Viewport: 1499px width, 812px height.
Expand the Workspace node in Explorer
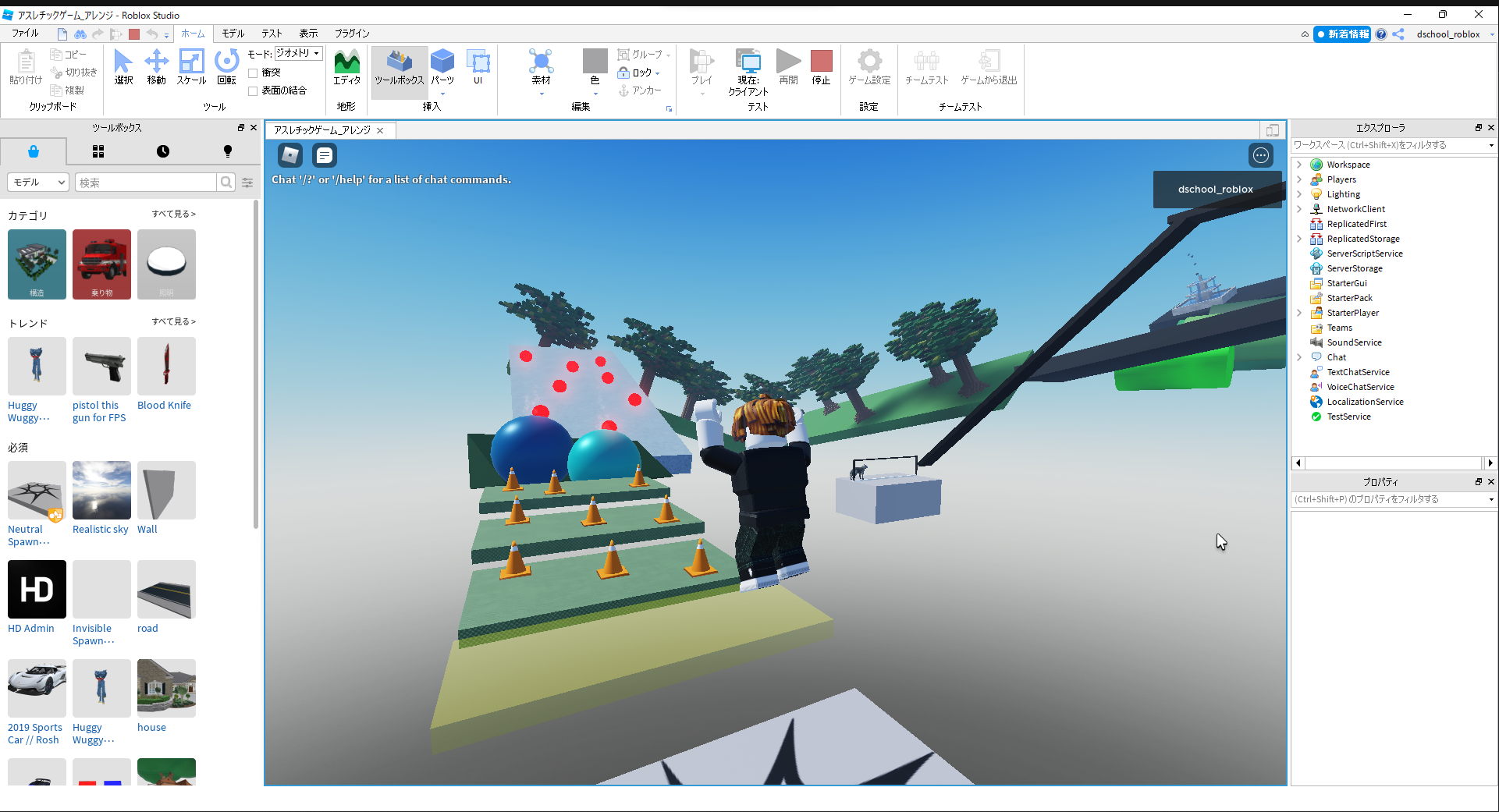point(1299,165)
